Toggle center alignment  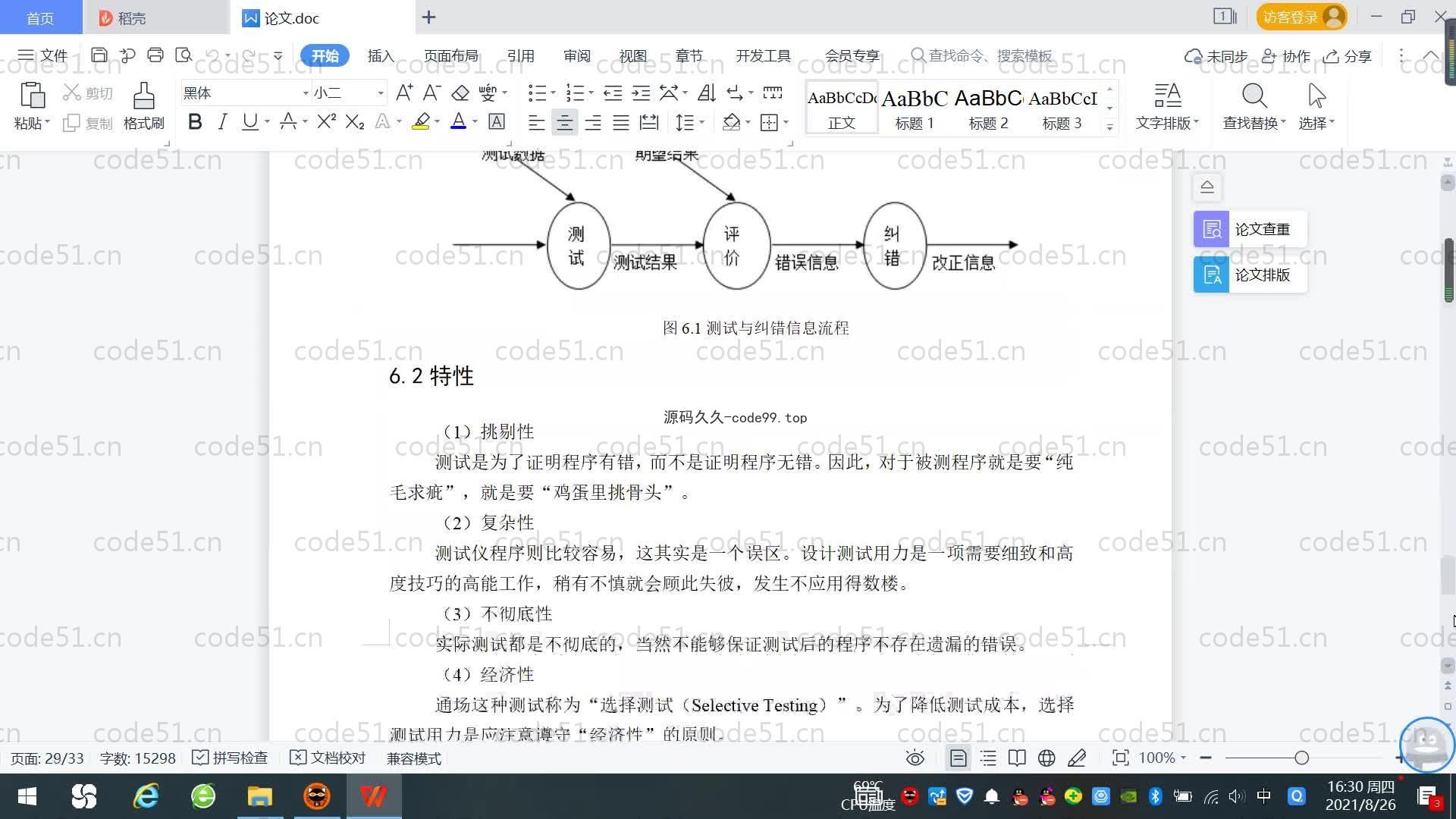(564, 122)
